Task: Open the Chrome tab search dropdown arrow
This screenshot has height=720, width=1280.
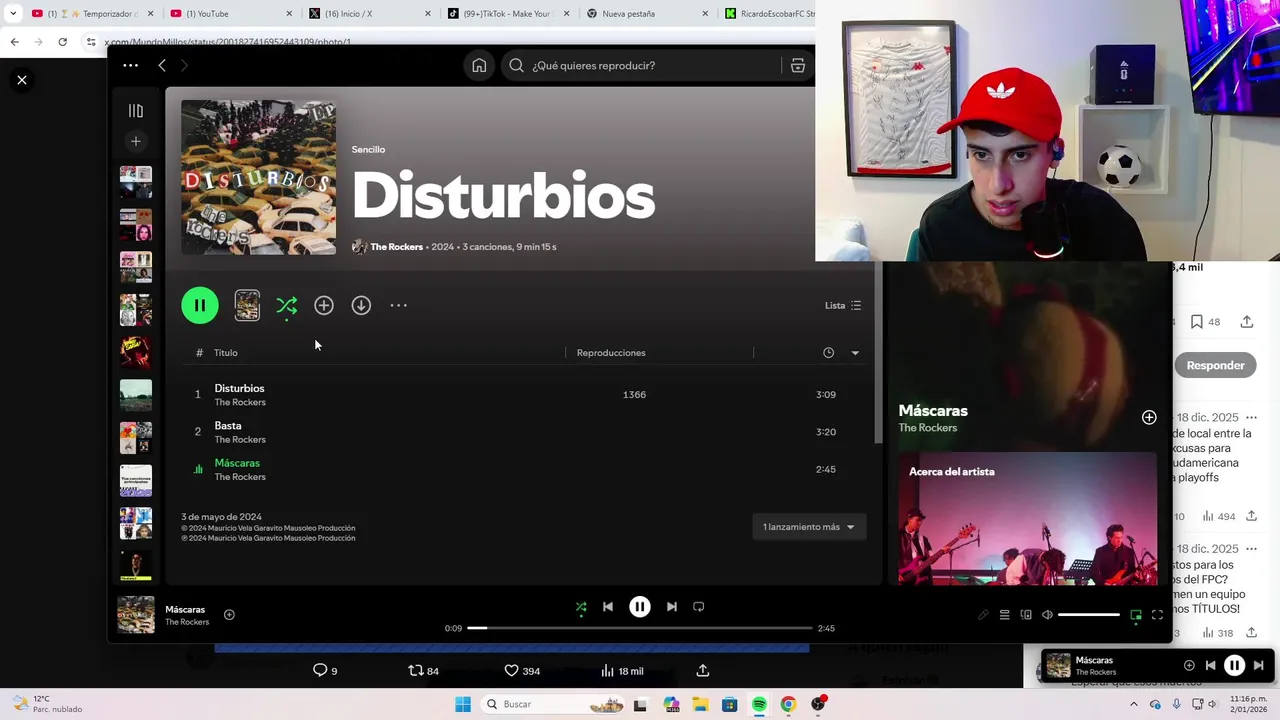Action: click(13, 13)
